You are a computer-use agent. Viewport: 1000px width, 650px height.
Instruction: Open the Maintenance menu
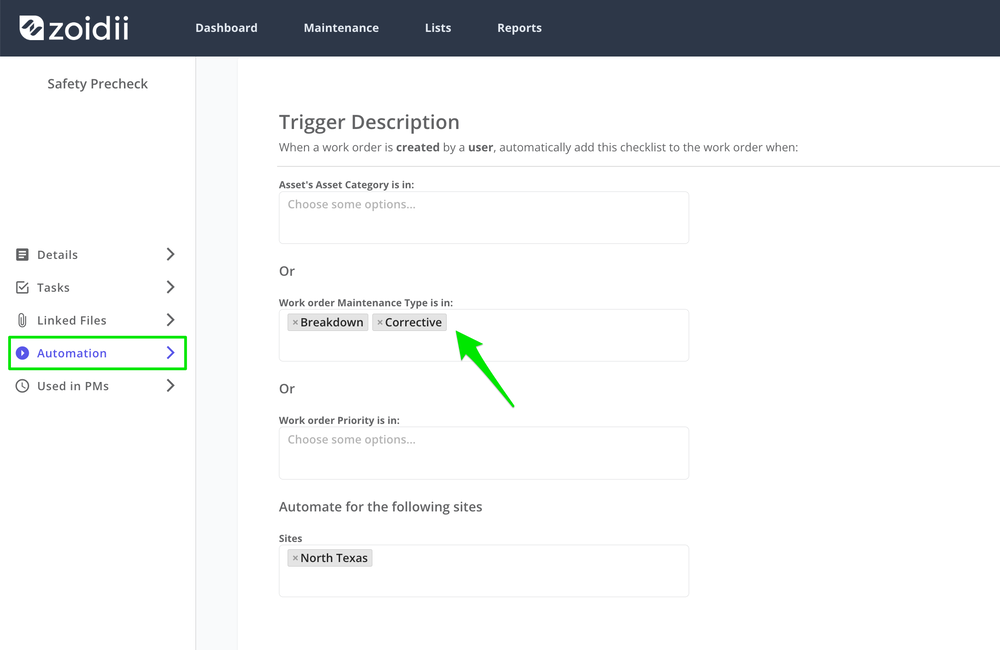tap(341, 28)
